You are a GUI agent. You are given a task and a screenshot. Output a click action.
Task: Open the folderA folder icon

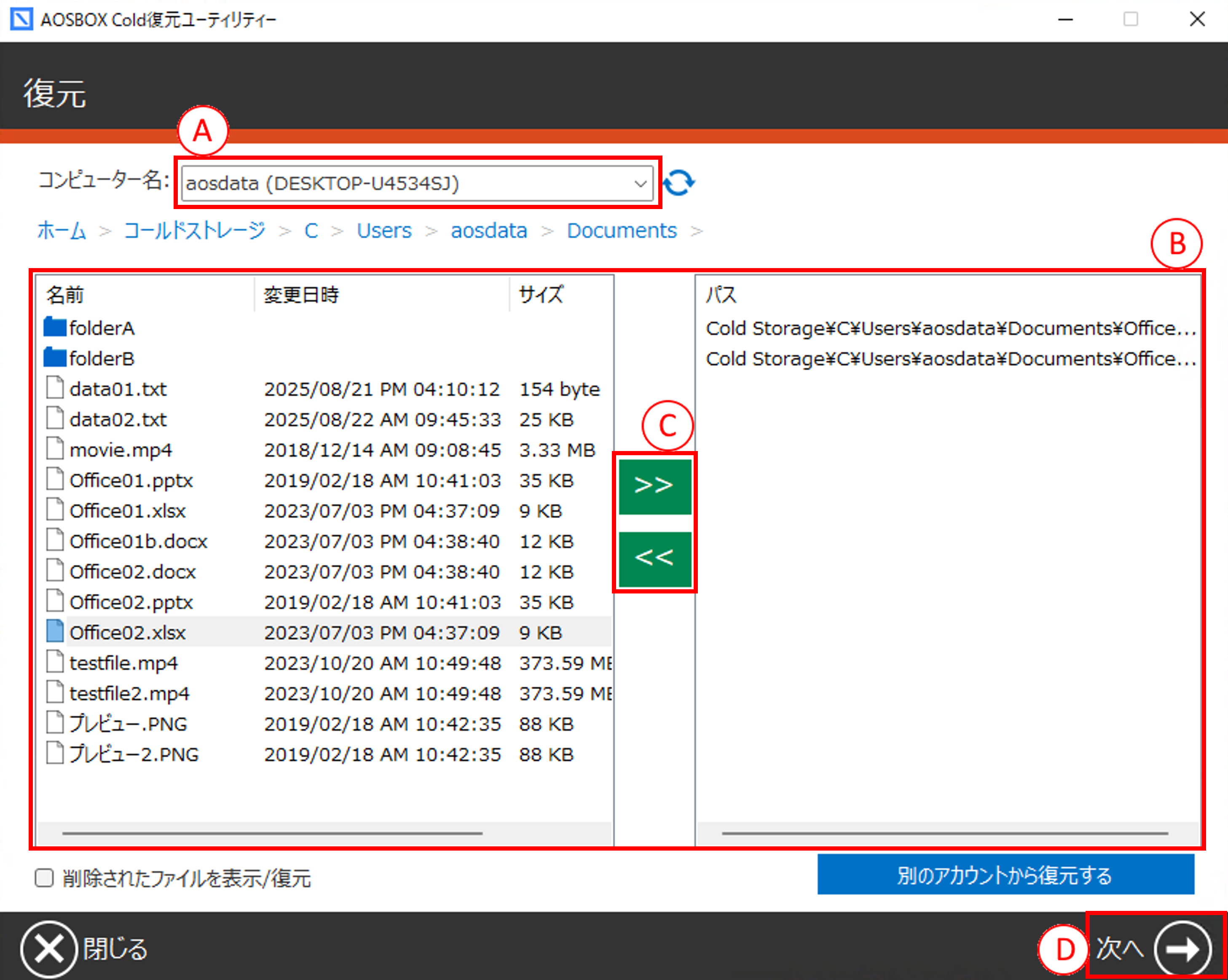point(55,328)
